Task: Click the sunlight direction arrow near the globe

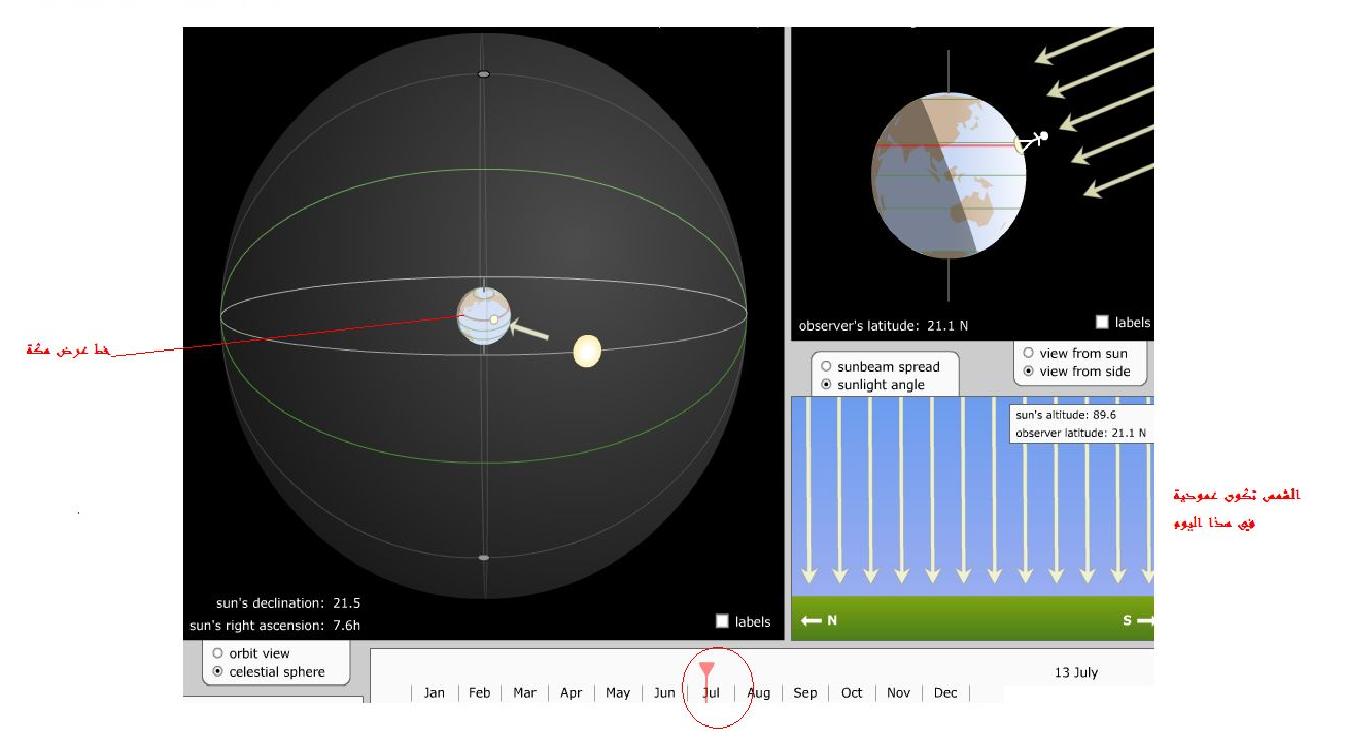Action: [529, 329]
